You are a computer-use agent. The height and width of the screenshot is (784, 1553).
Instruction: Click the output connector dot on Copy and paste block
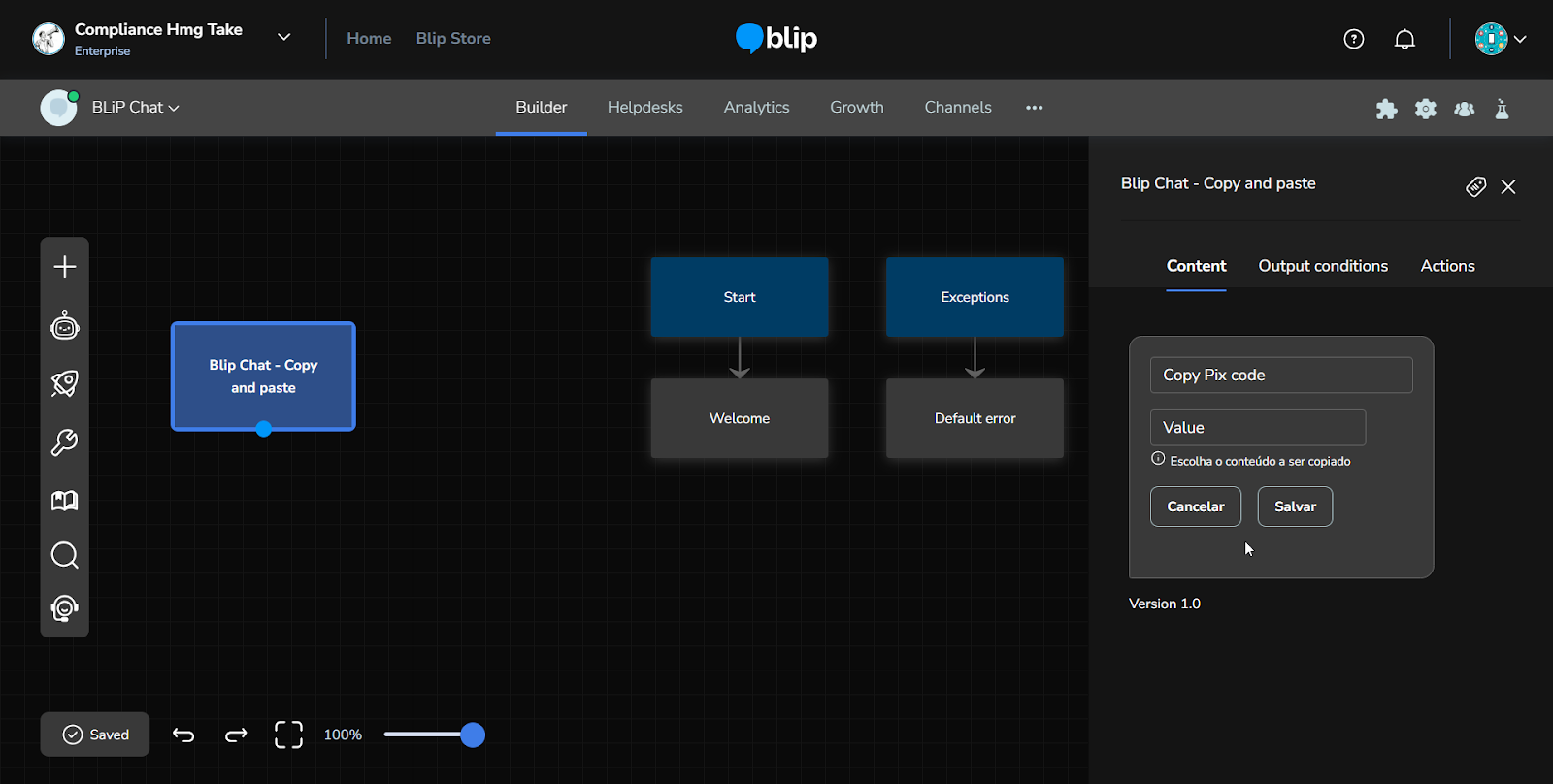pos(263,429)
